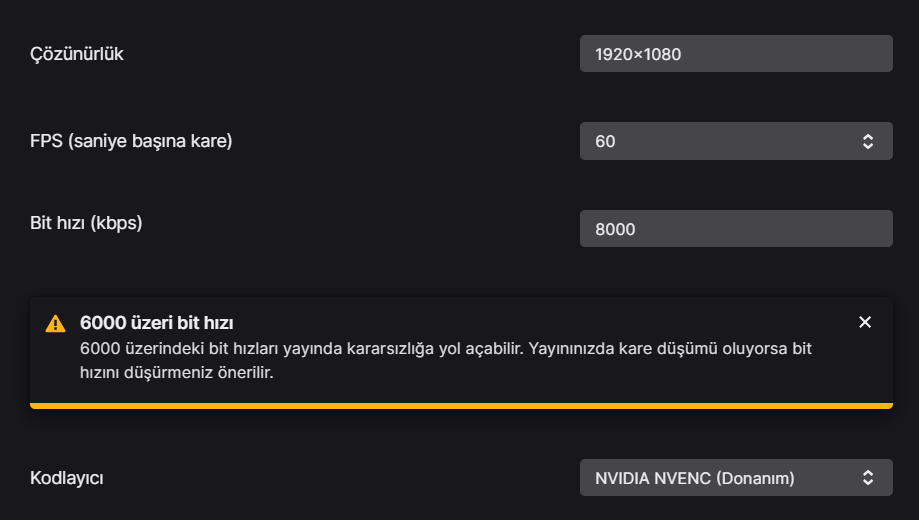Click the orange bar under the warning
This screenshot has height=520, width=919.
tap(460, 405)
